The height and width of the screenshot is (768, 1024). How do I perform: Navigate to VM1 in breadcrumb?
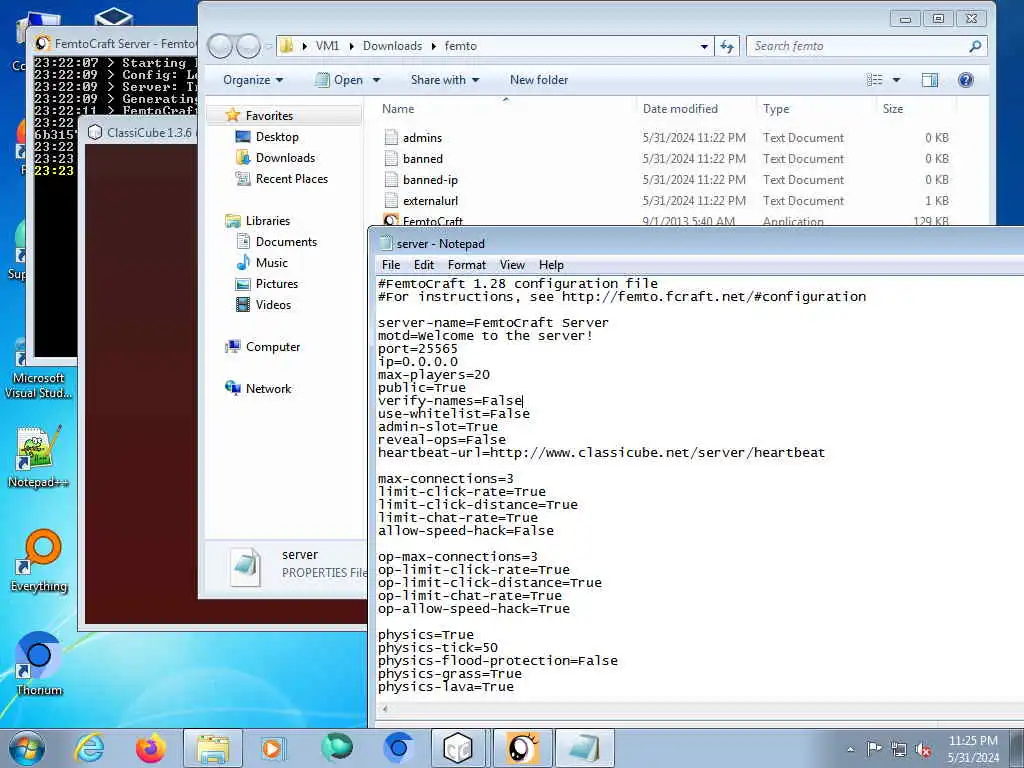[x=327, y=46]
